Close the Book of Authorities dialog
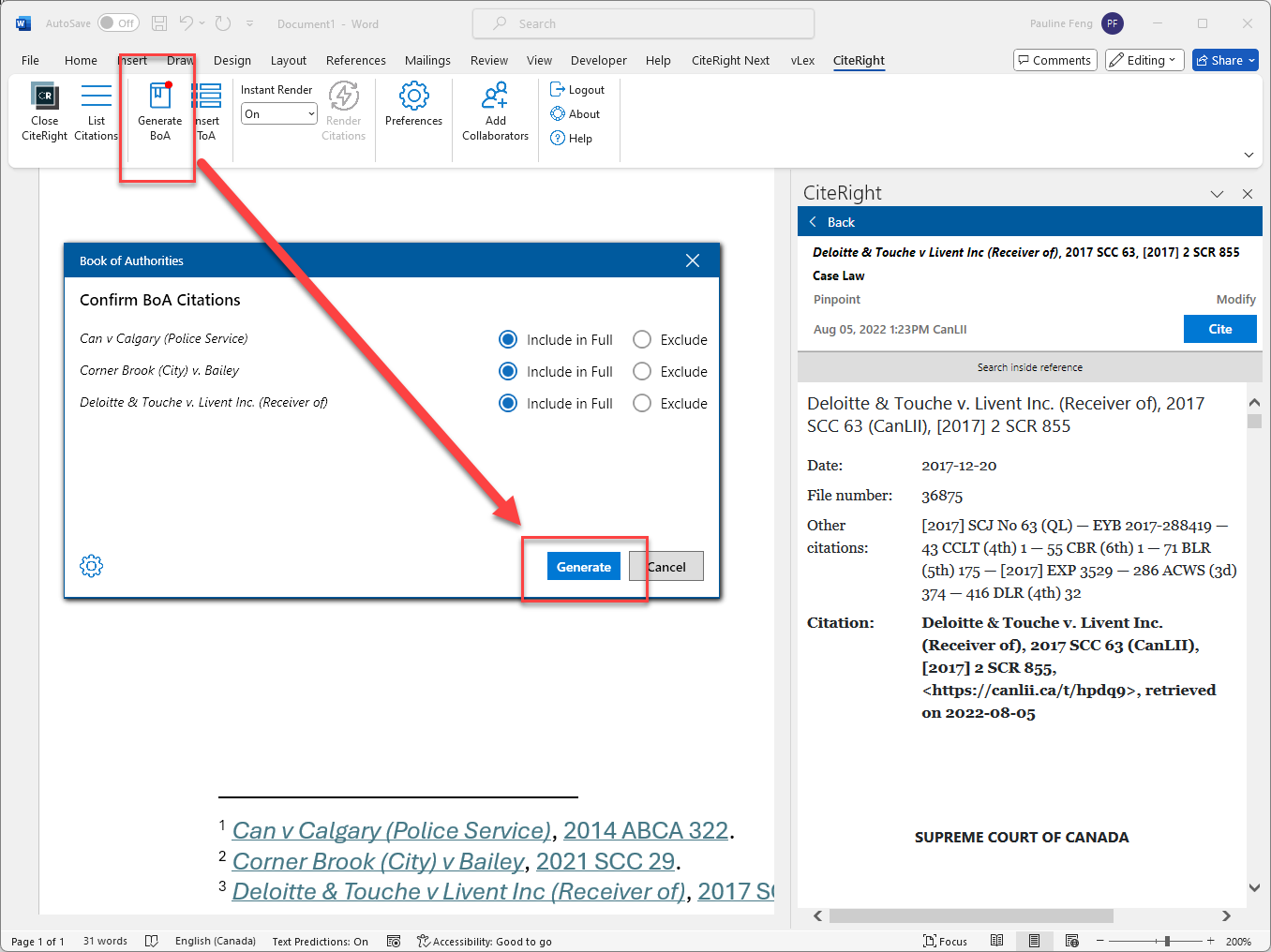1271x952 pixels. coord(693,260)
